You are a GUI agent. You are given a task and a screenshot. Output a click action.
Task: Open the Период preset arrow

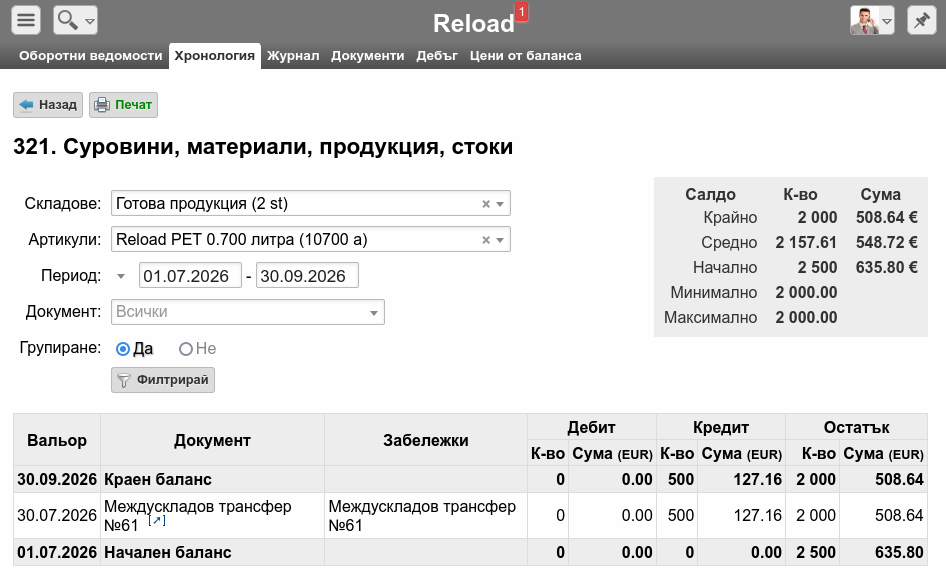[121, 276]
